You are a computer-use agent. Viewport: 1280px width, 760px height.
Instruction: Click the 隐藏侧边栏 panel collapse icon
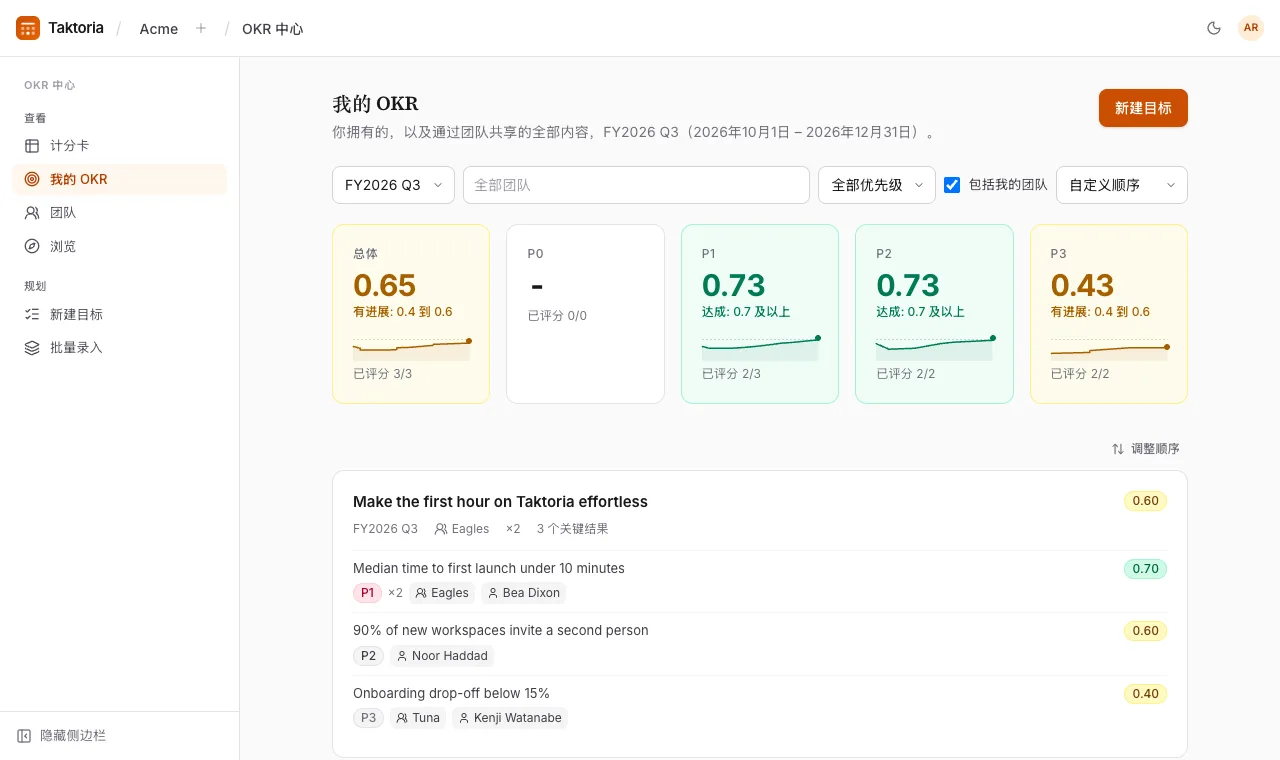click(24, 736)
